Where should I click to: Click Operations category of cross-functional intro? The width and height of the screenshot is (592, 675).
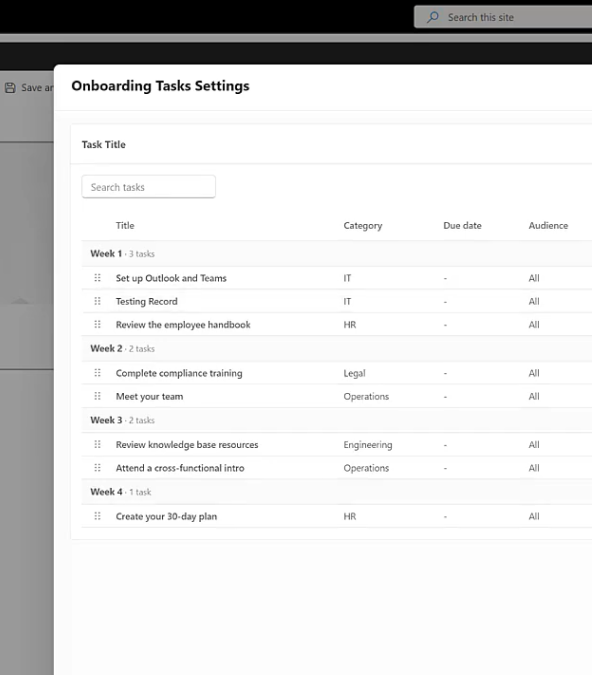pyautogui.click(x=366, y=468)
